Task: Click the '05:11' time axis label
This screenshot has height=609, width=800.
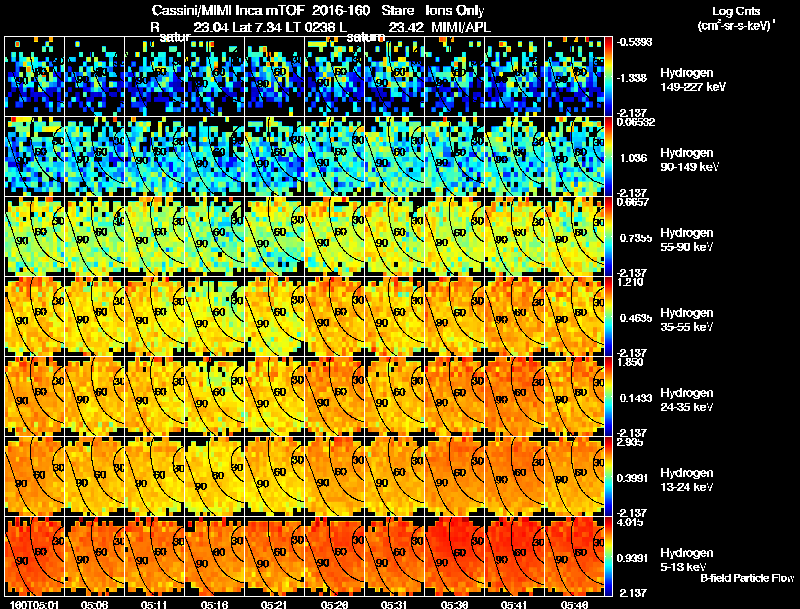Action: click(154, 604)
